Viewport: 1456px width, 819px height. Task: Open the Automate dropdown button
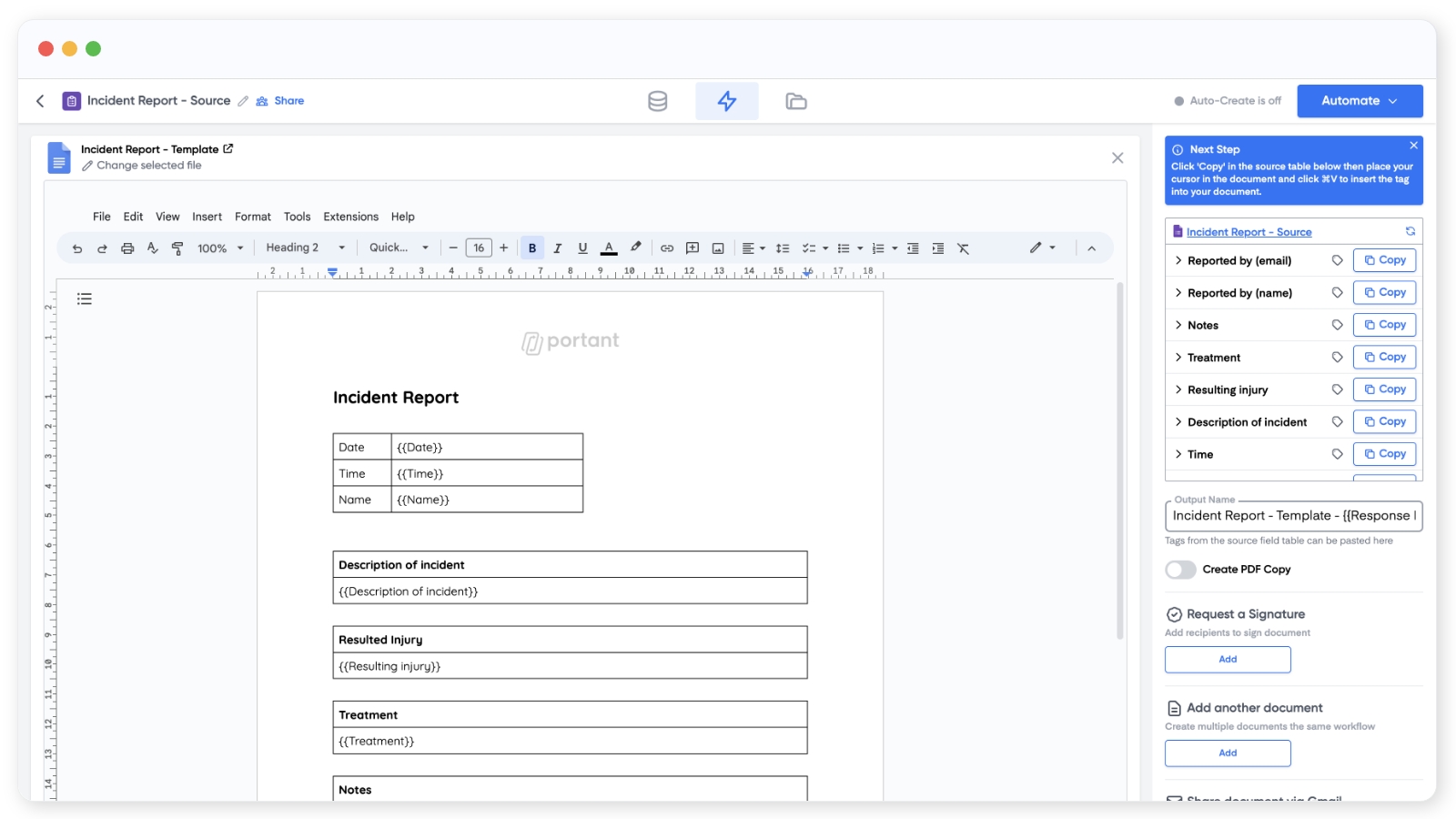tap(1359, 101)
